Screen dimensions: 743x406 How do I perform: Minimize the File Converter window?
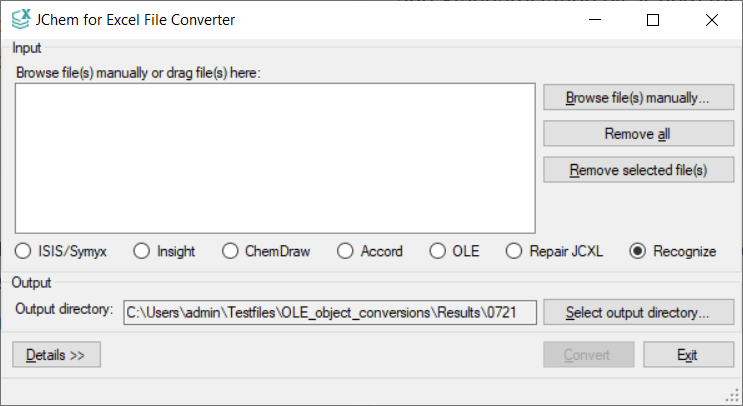click(x=594, y=20)
